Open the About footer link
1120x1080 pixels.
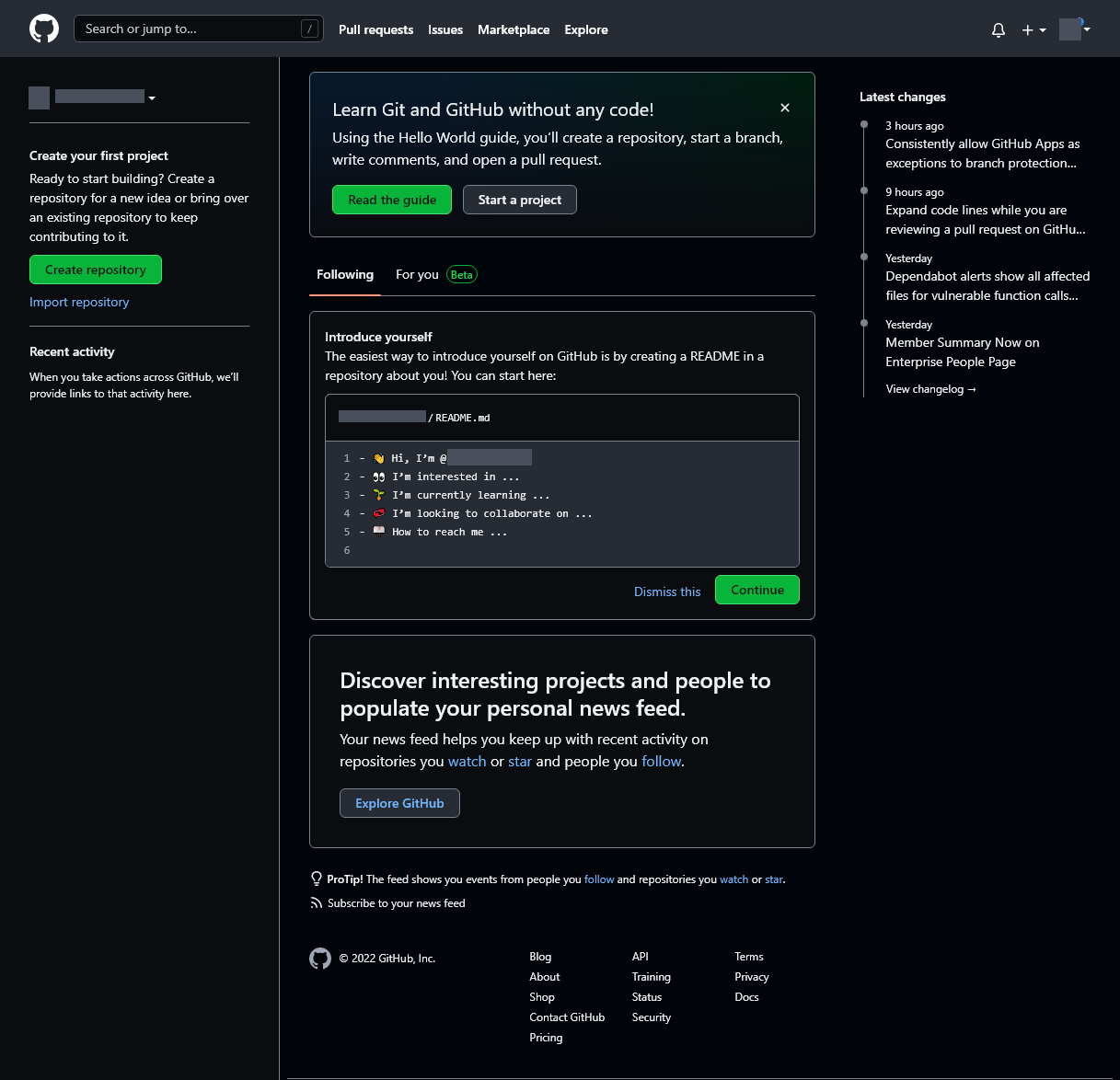pyautogui.click(x=545, y=977)
